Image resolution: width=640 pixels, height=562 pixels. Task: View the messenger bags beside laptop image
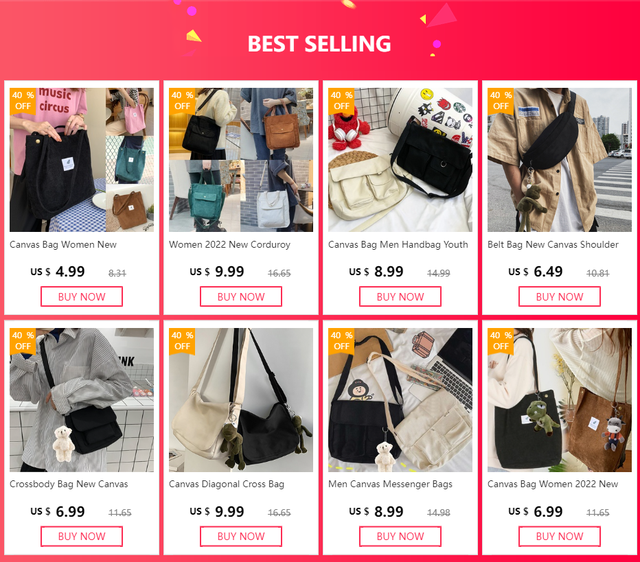pyautogui.click(x=400, y=400)
